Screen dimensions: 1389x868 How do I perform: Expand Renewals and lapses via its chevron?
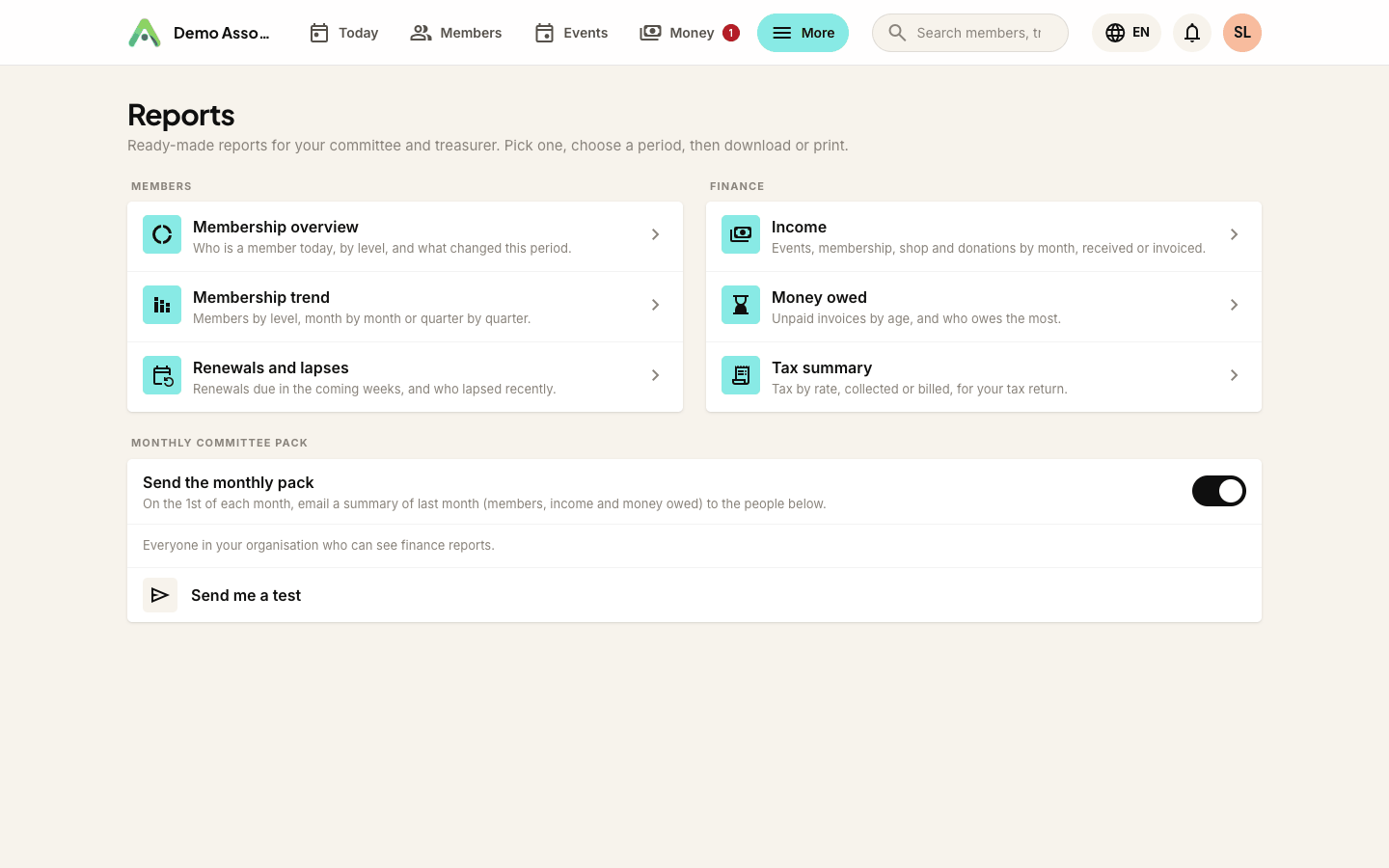(655, 375)
